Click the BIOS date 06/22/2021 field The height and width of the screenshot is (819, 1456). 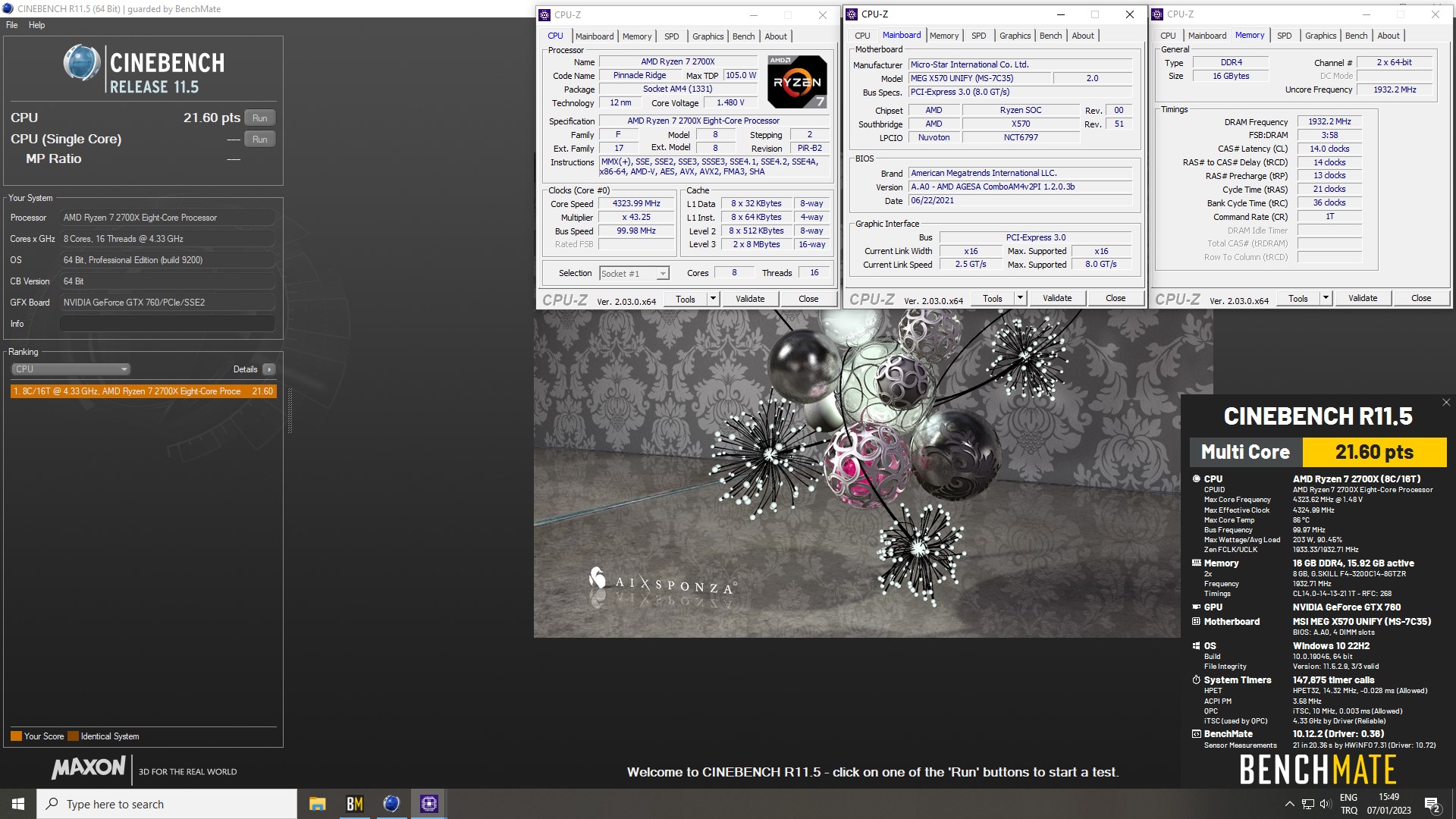(x=1020, y=201)
